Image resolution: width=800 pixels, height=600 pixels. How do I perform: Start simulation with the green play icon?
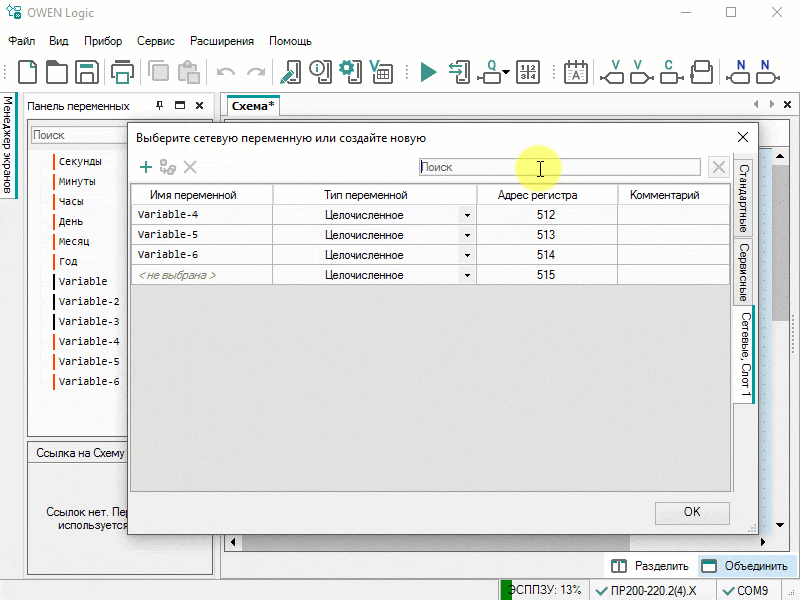coord(428,72)
